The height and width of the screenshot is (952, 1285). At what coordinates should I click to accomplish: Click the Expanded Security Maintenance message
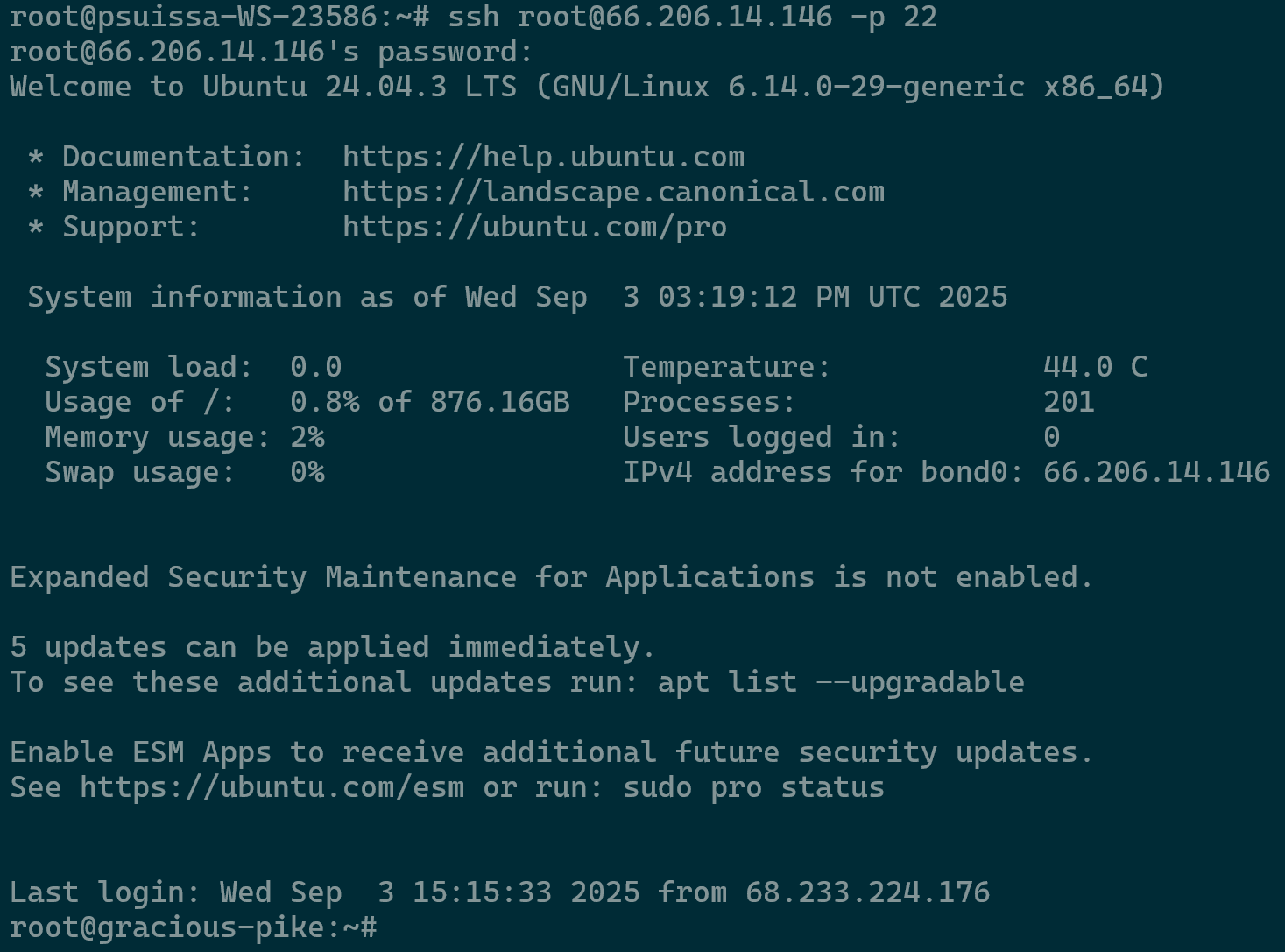552,577
